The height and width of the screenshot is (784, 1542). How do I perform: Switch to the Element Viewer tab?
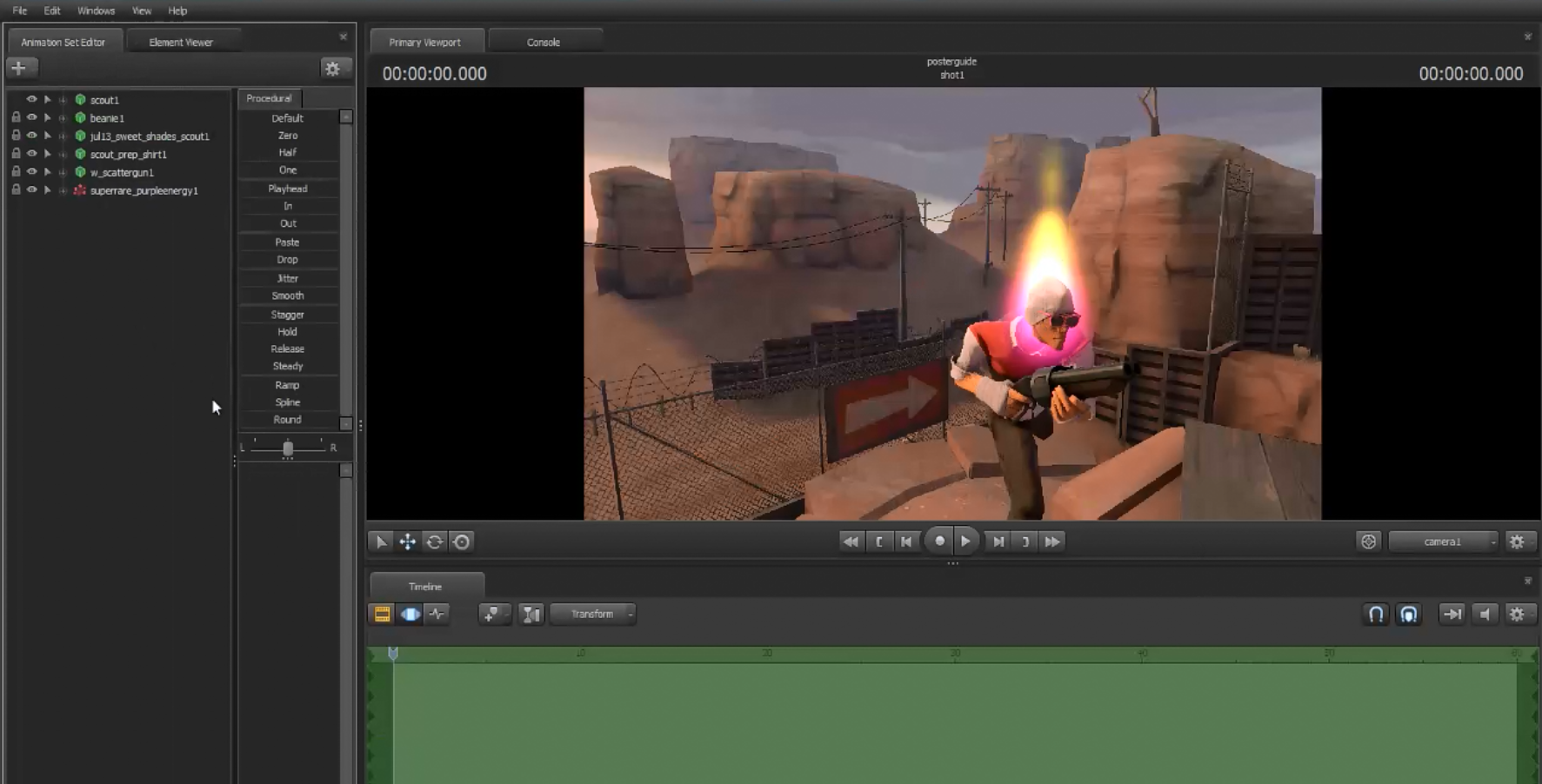click(x=181, y=42)
